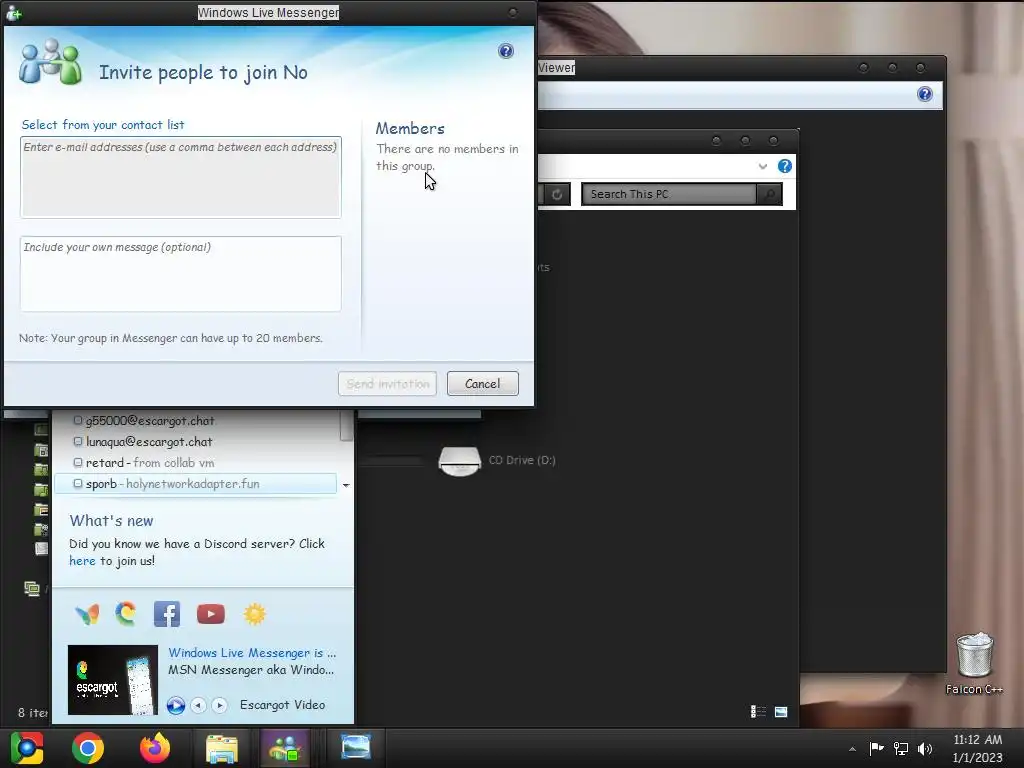Click the network icon in the system tray

[x=901, y=748]
